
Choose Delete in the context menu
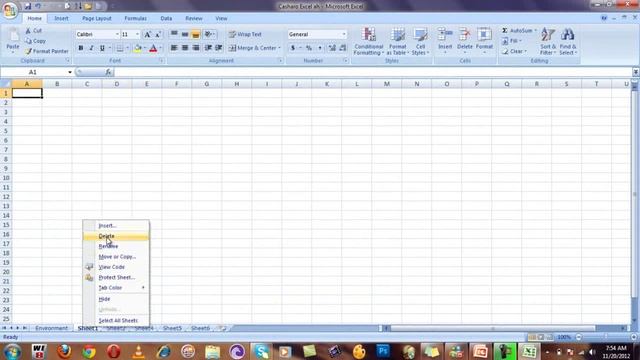click(116, 236)
